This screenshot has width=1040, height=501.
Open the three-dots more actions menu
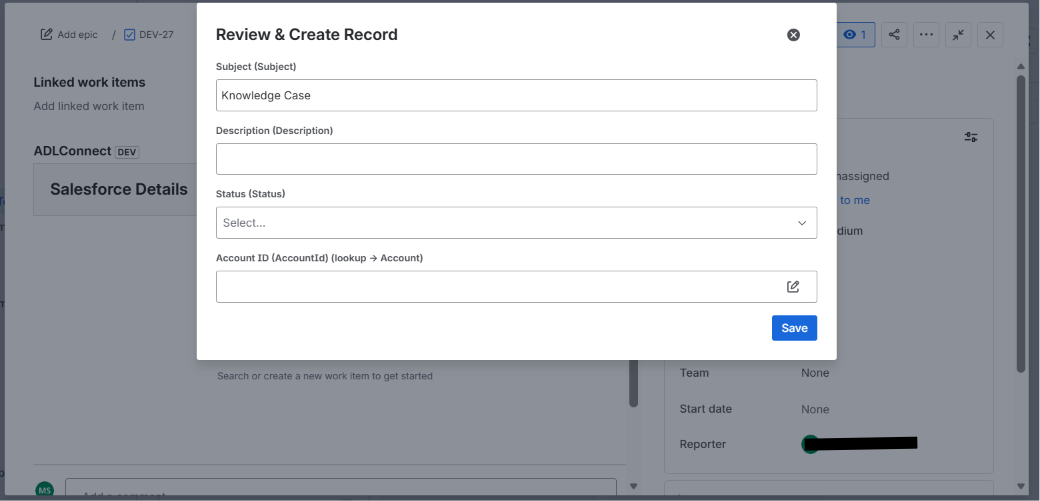pos(926,35)
